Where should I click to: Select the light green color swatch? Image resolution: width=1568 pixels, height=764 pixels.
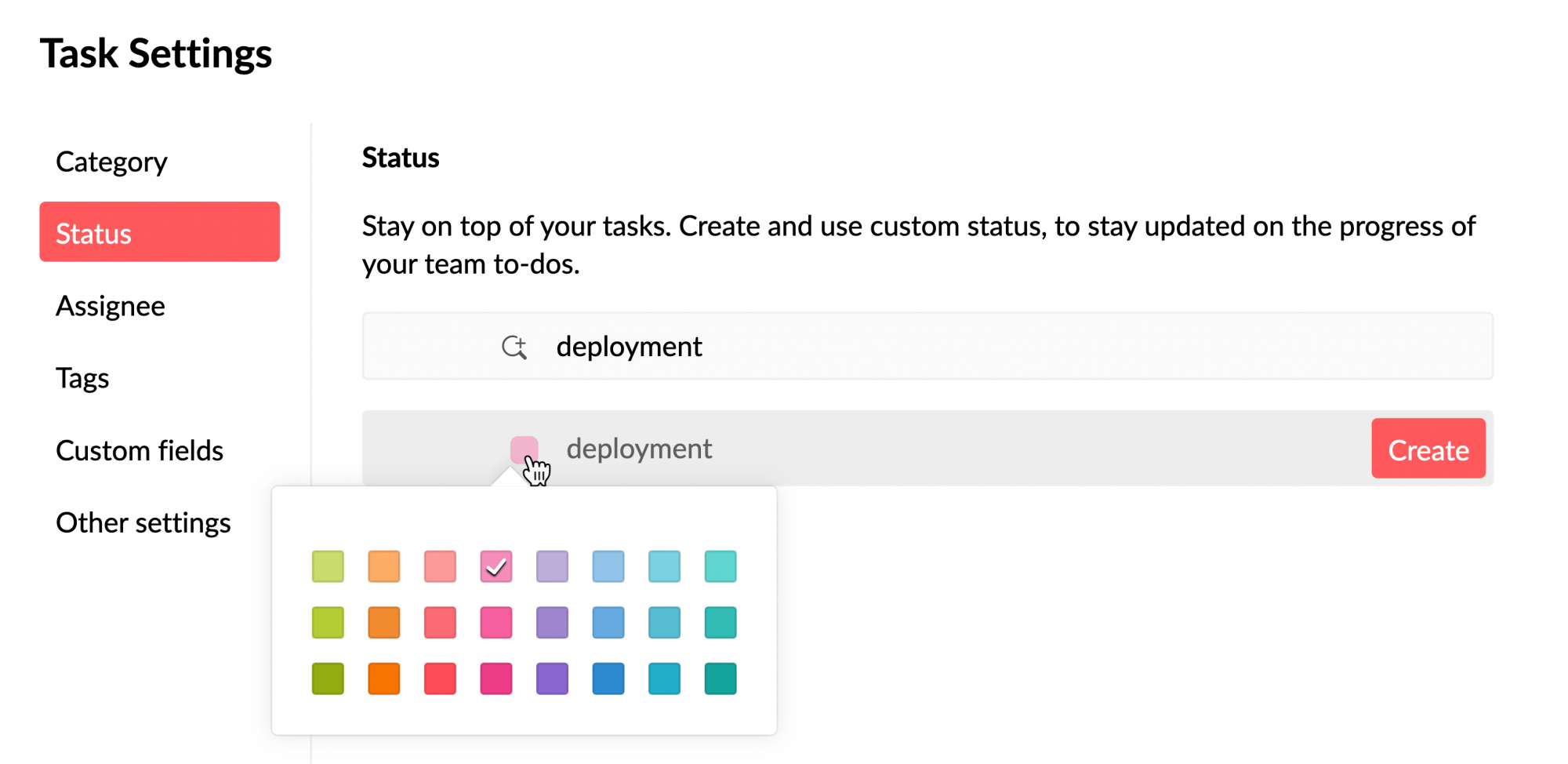pos(328,566)
